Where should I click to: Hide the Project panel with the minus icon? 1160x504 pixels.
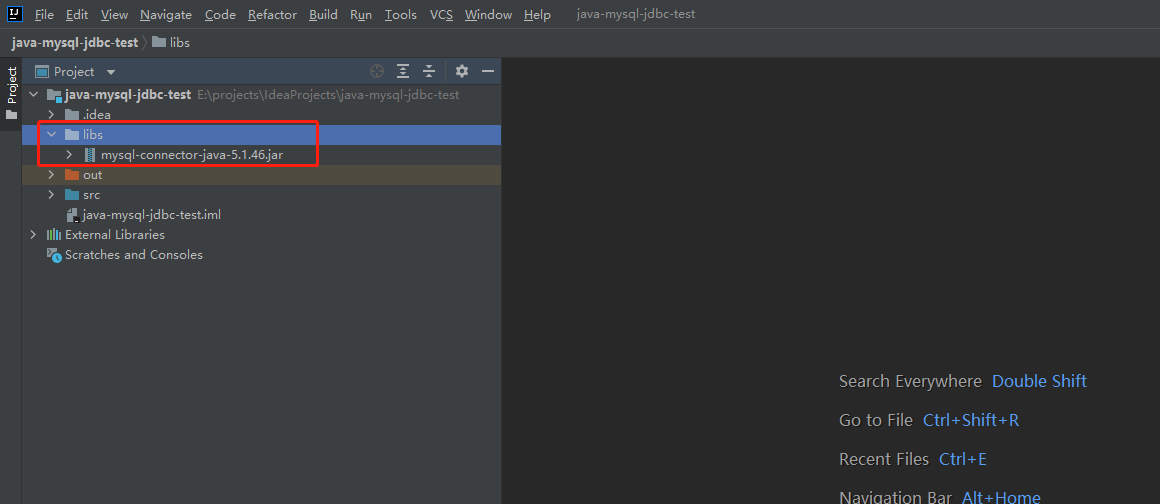[x=488, y=71]
